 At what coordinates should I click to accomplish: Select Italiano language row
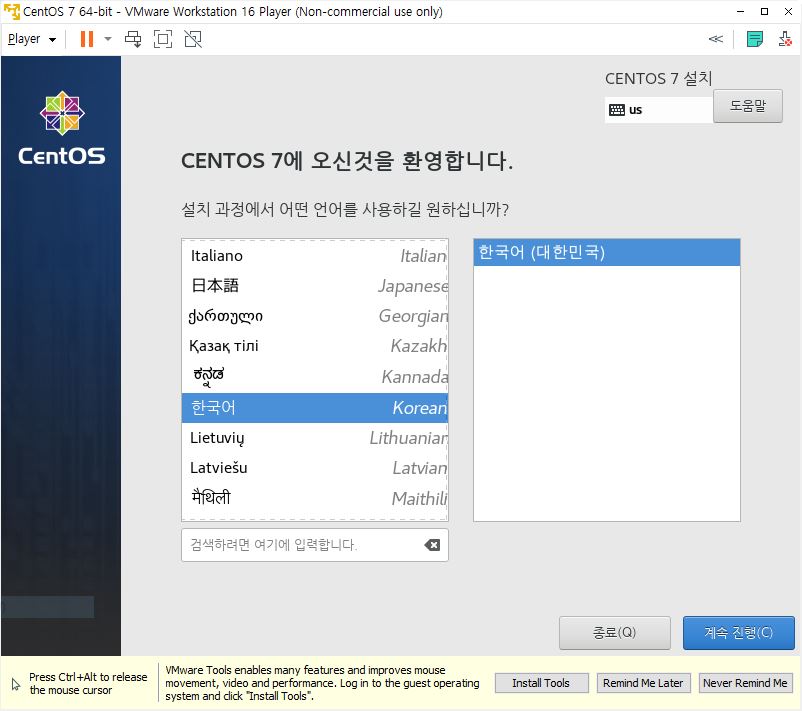pyautogui.click(x=315, y=256)
